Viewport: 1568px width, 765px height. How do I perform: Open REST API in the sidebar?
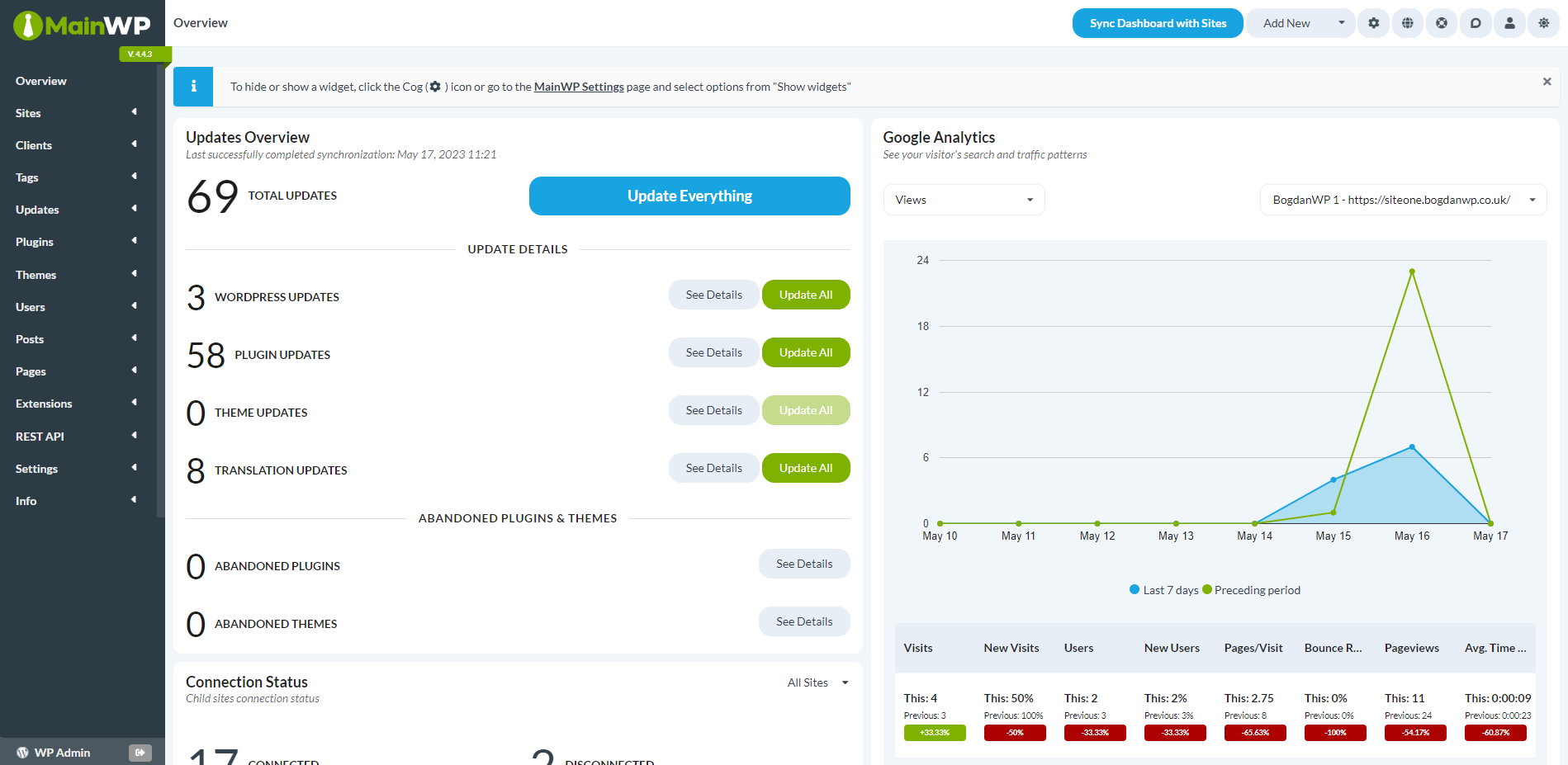pos(40,437)
